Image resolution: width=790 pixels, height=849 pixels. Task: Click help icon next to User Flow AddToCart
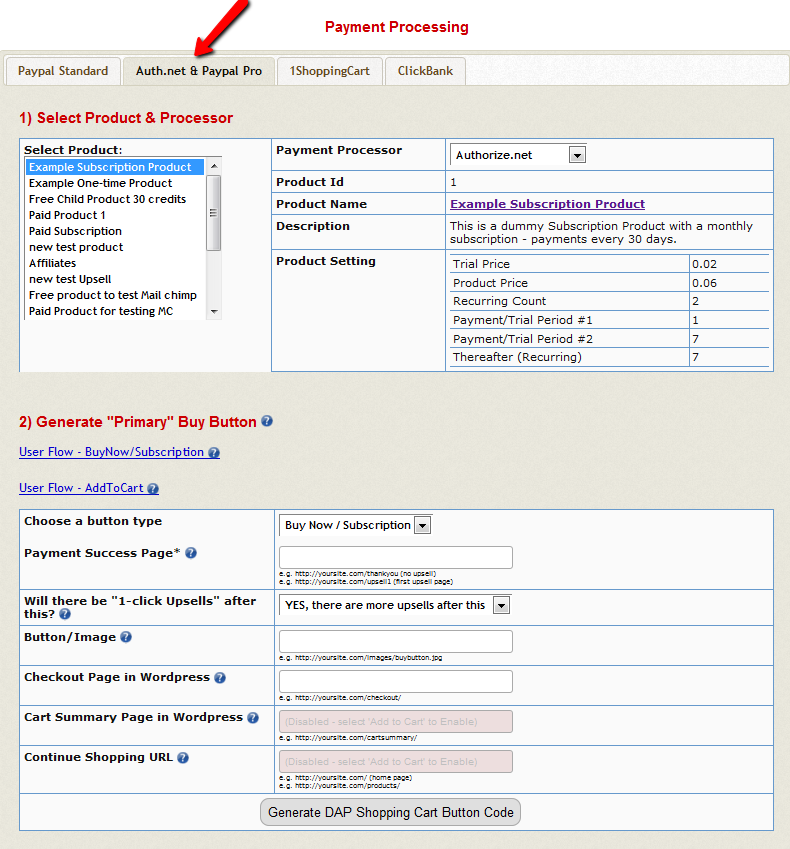(x=153, y=489)
